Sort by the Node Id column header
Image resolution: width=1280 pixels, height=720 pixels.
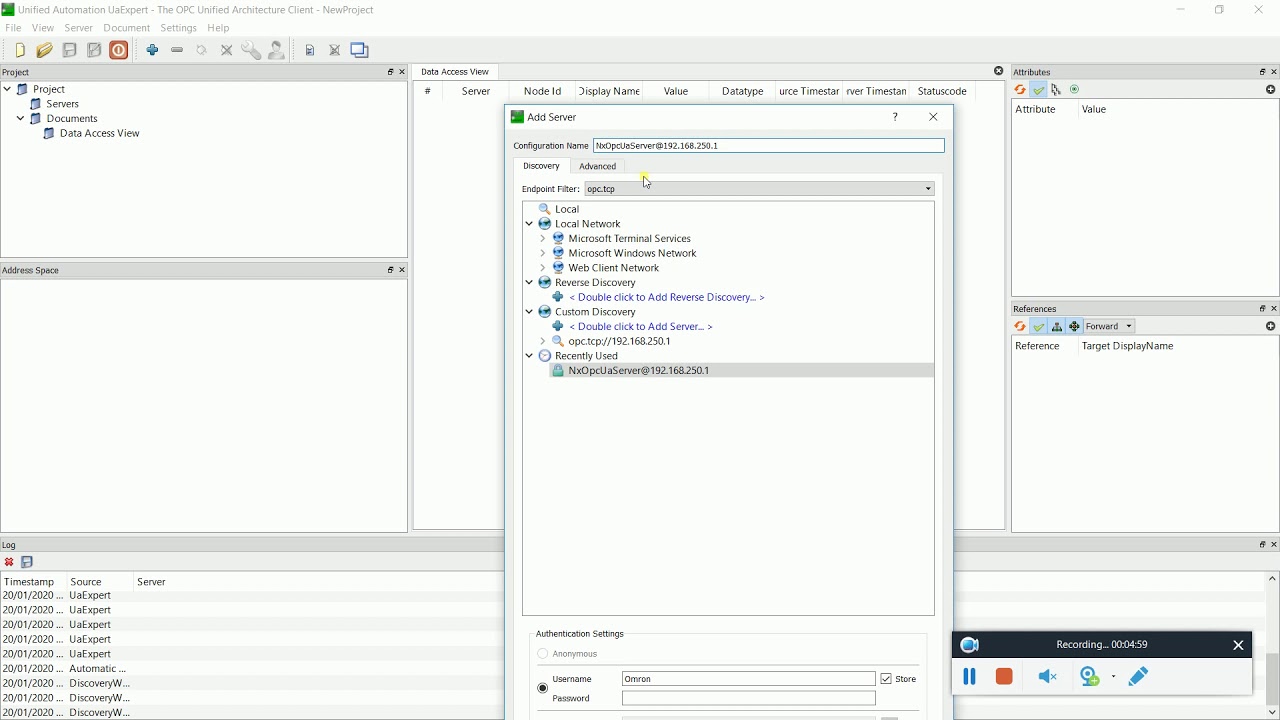pyautogui.click(x=543, y=91)
